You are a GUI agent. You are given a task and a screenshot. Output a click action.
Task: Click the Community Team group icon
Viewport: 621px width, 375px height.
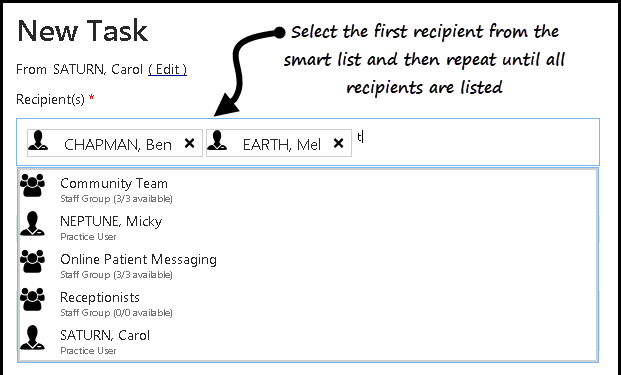pyautogui.click(x=32, y=185)
